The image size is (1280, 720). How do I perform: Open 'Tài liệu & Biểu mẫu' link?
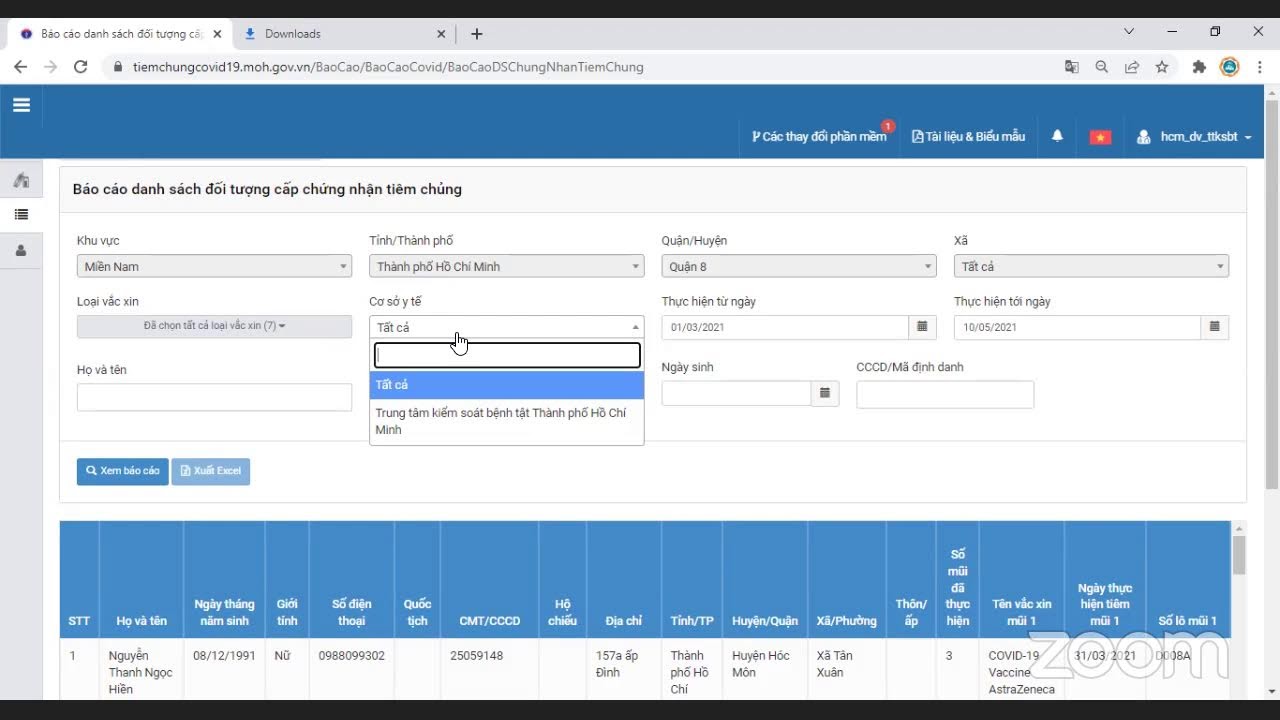(x=968, y=137)
